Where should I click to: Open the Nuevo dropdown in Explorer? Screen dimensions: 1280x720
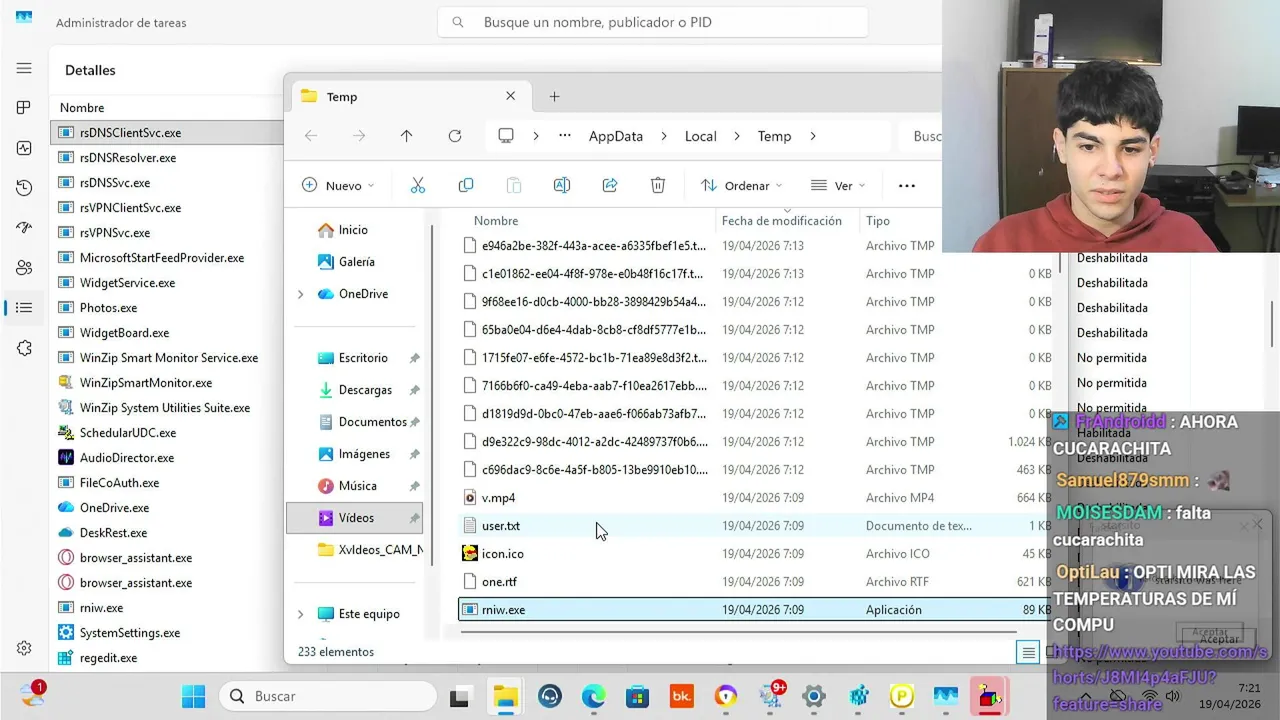coord(338,185)
